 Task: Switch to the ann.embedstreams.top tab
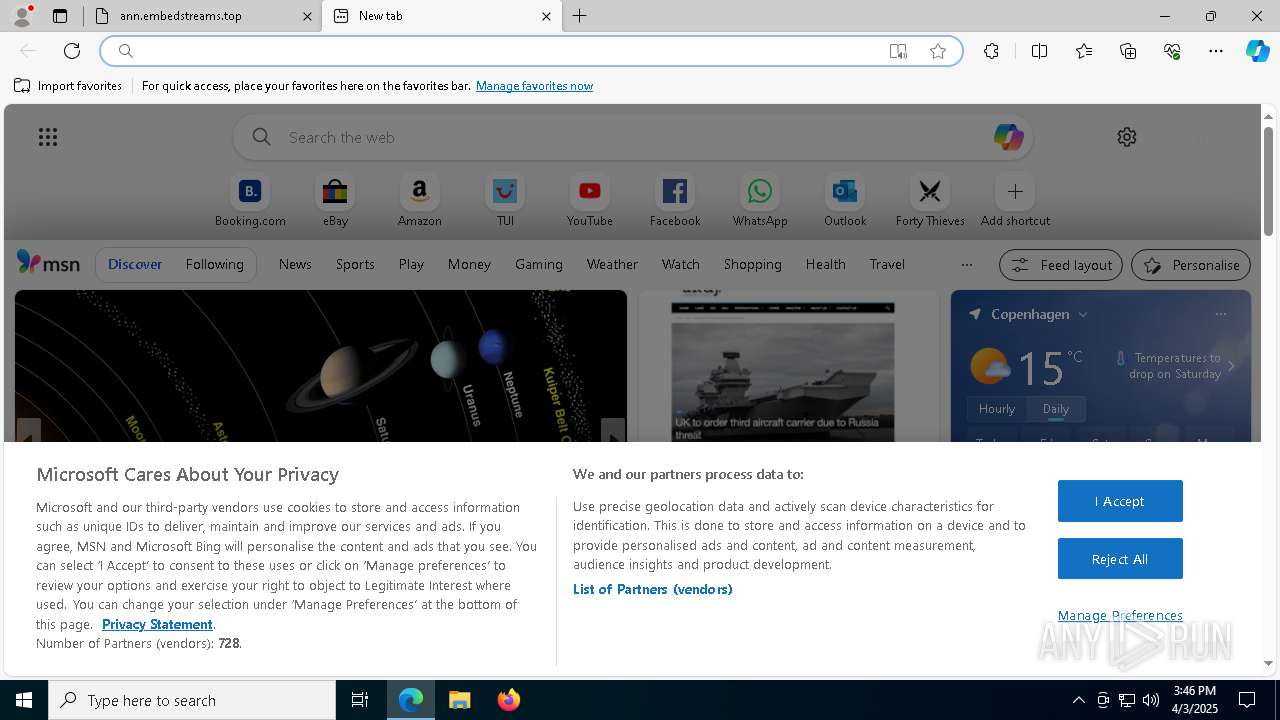[x=200, y=16]
